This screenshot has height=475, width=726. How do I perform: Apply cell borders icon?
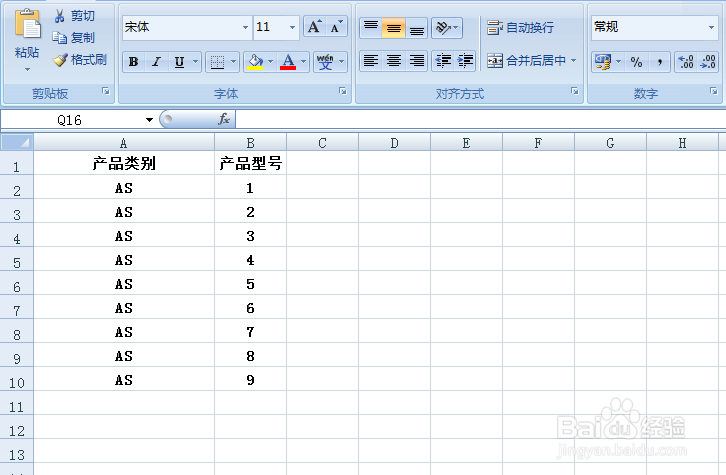point(217,62)
